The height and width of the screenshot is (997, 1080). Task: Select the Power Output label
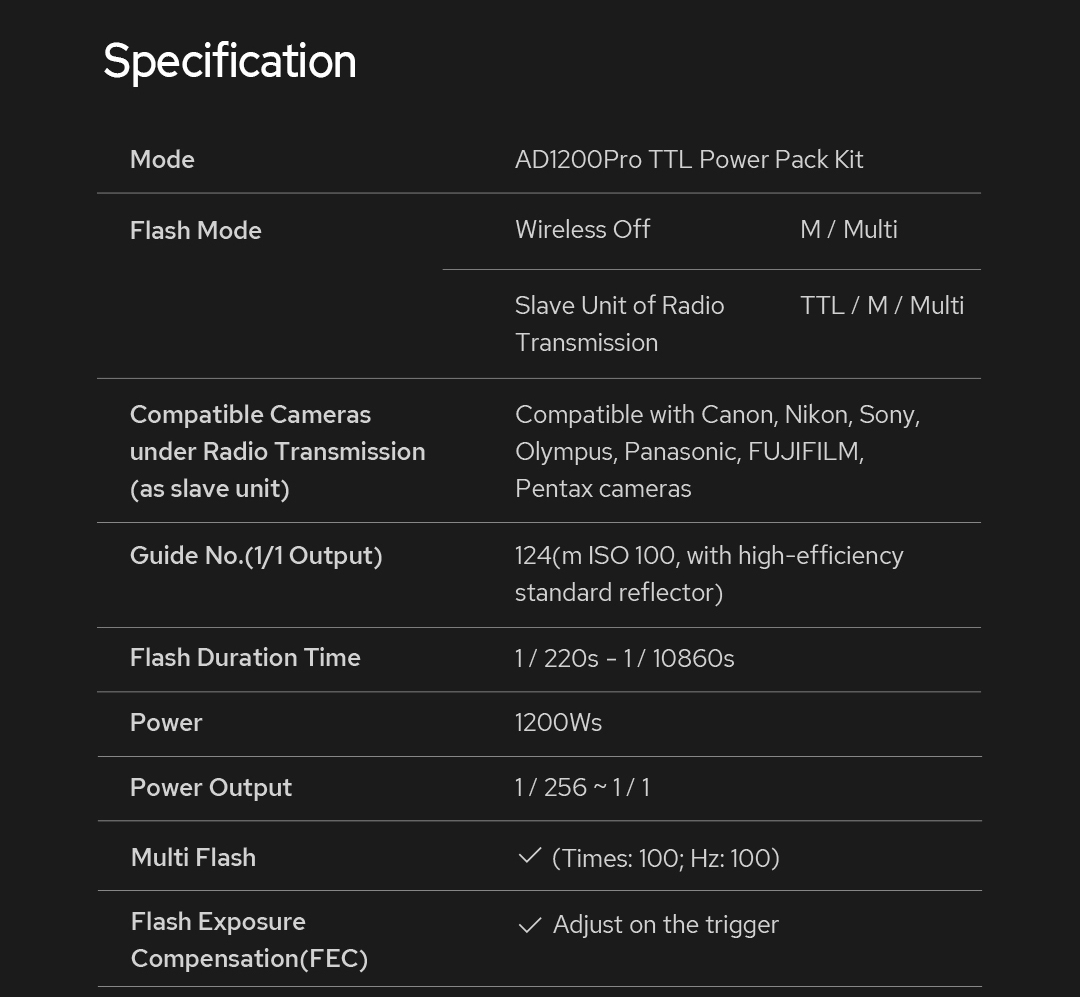(211, 787)
